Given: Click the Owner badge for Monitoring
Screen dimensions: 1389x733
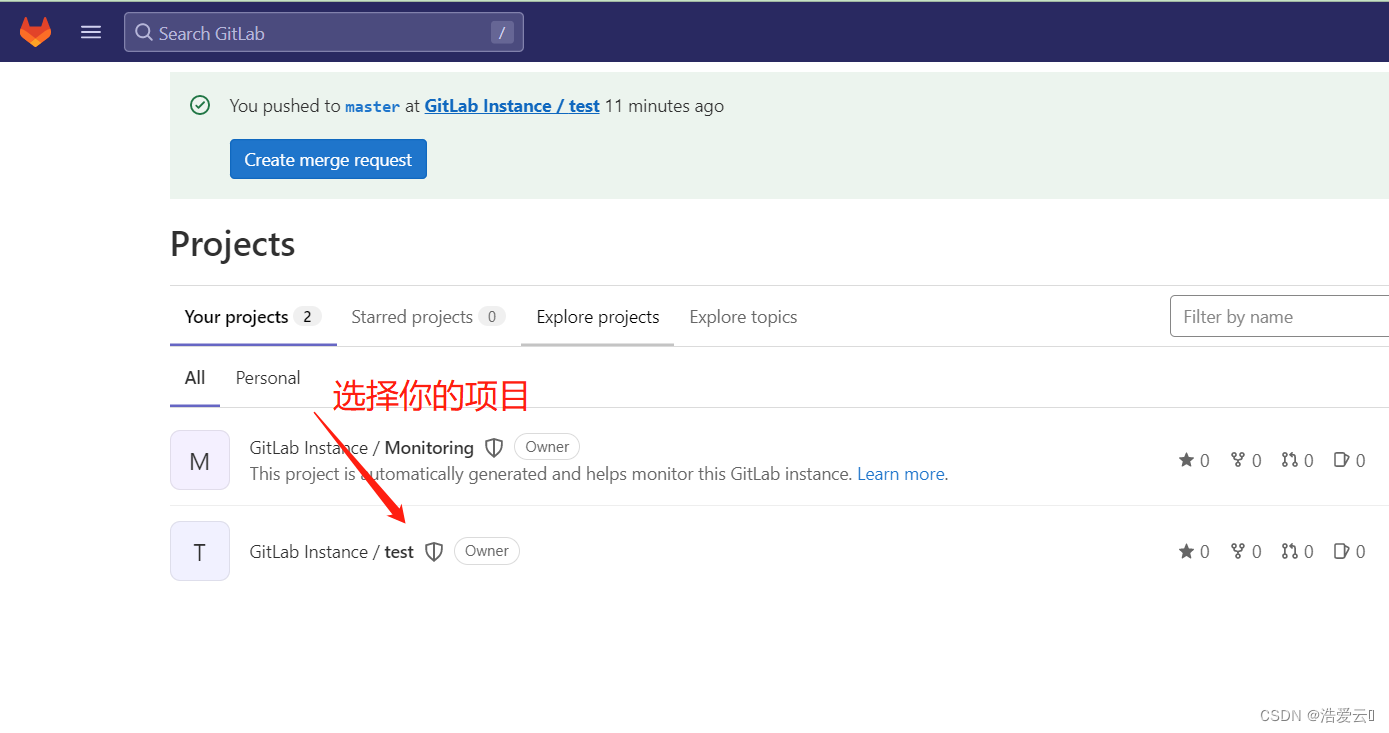Looking at the screenshot, I should click(x=547, y=447).
